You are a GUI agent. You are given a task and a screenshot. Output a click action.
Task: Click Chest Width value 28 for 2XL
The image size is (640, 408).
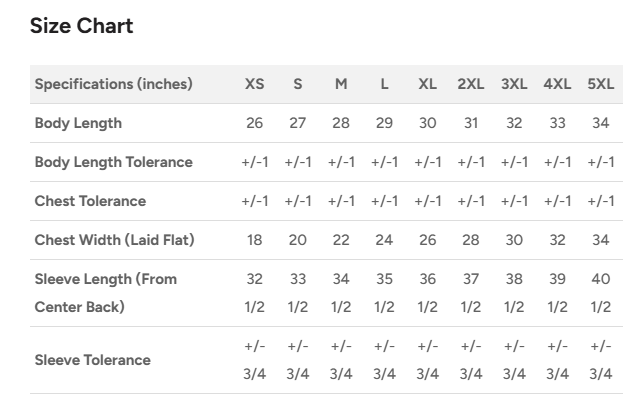click(471, 240)
